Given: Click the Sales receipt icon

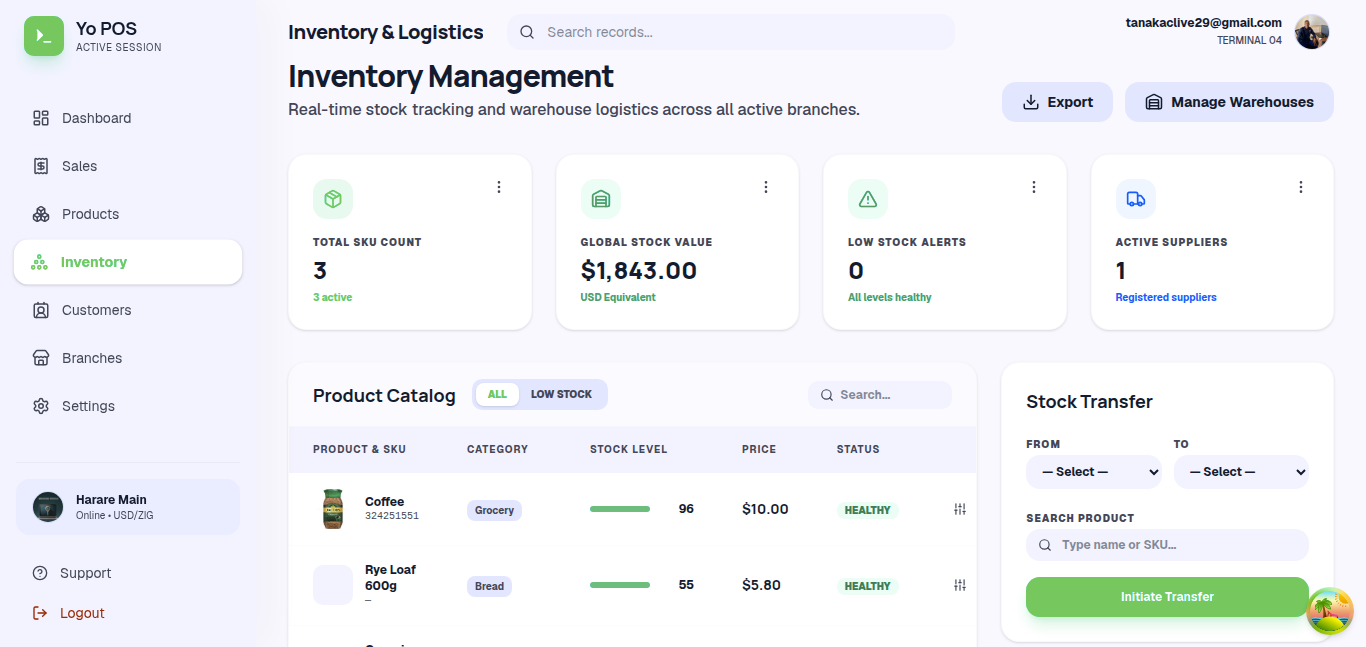Looking at the screenshot, I should (x=41, y=166).
